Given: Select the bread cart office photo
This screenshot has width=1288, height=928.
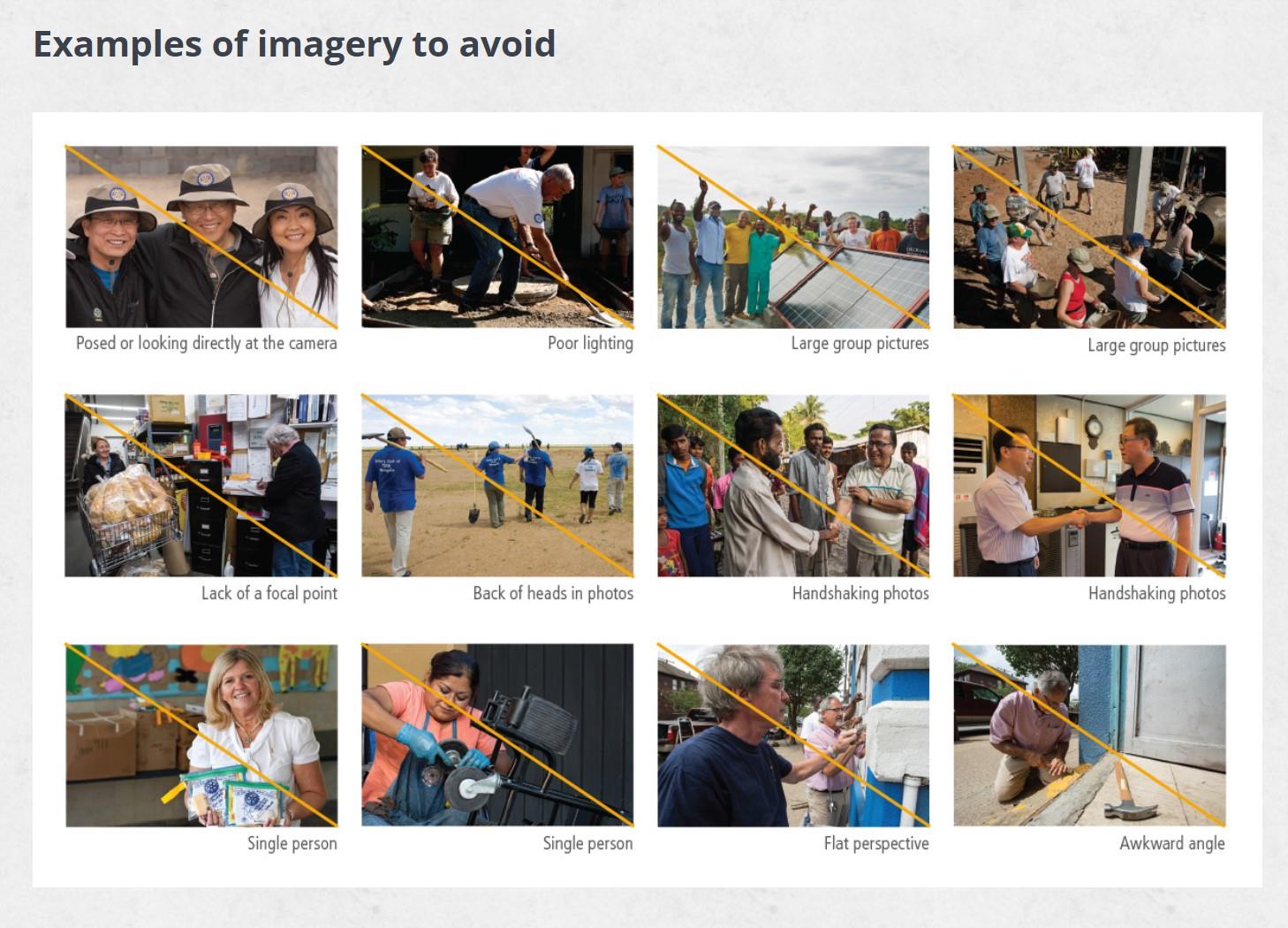Looking at the screenshot, I should pyautogui.click(x=201, y=486).
